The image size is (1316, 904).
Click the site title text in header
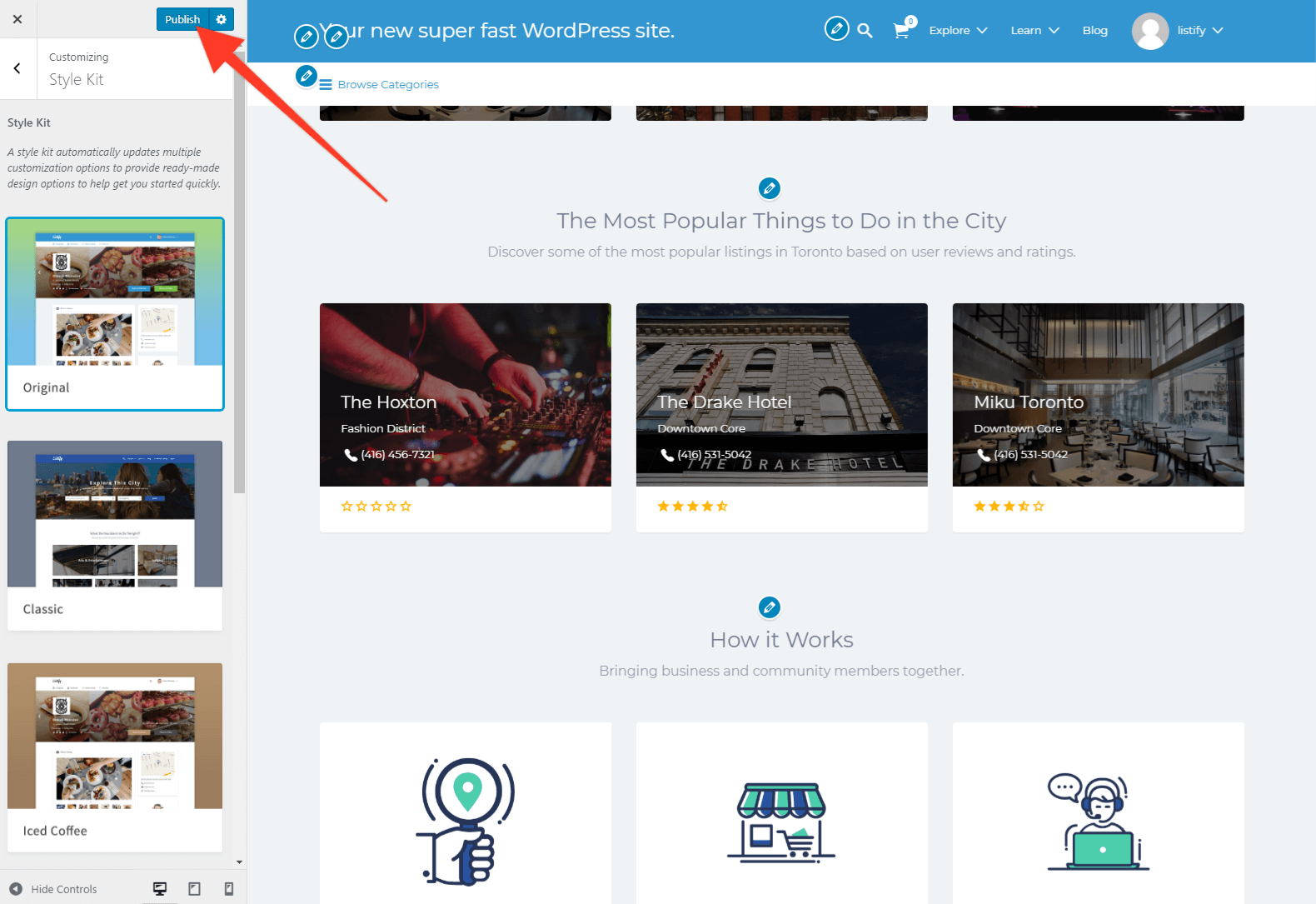coord(497,31)
